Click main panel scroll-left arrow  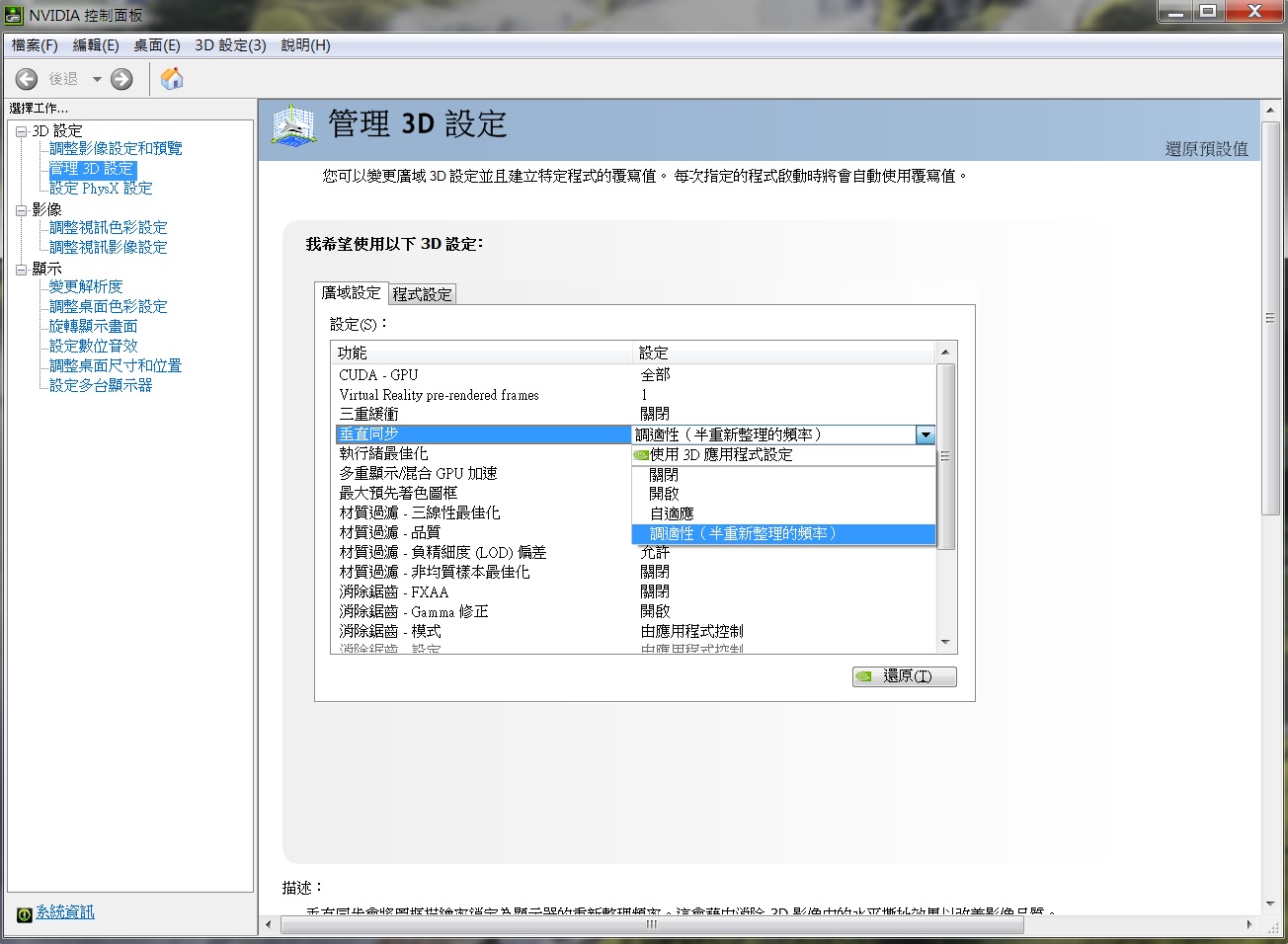coord(269,925)
